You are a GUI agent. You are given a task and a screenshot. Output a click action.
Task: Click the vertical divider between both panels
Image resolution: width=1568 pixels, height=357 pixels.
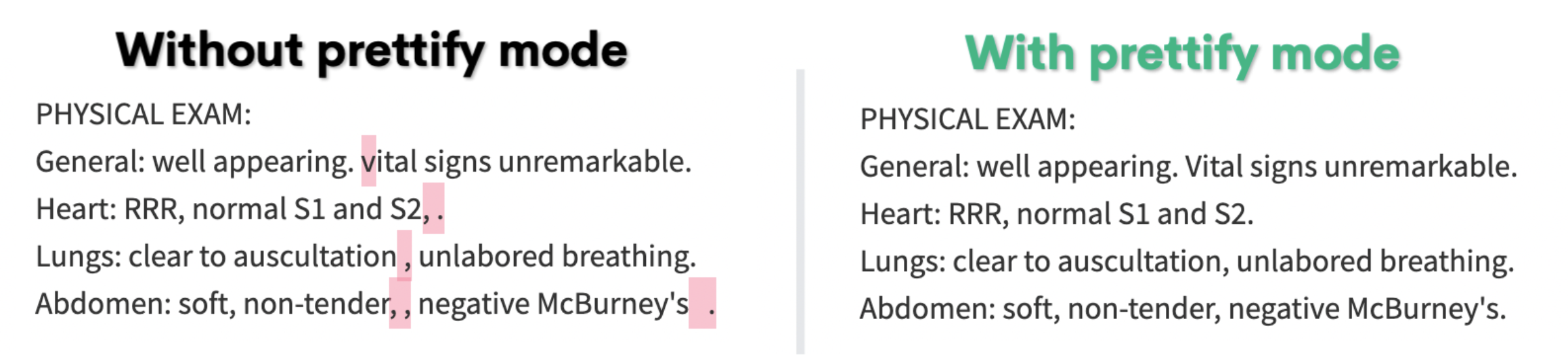pyautogui.click(x=800, y=211)
